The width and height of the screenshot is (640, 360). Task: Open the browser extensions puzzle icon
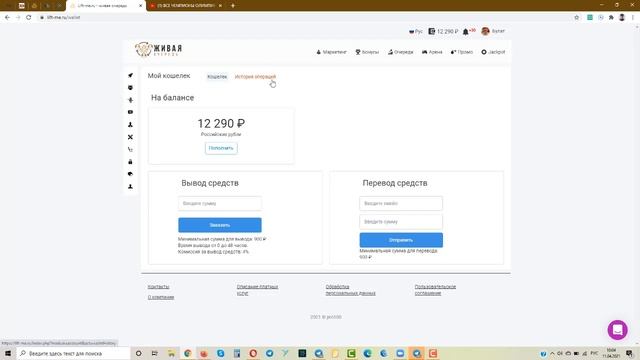coord(611,18)
